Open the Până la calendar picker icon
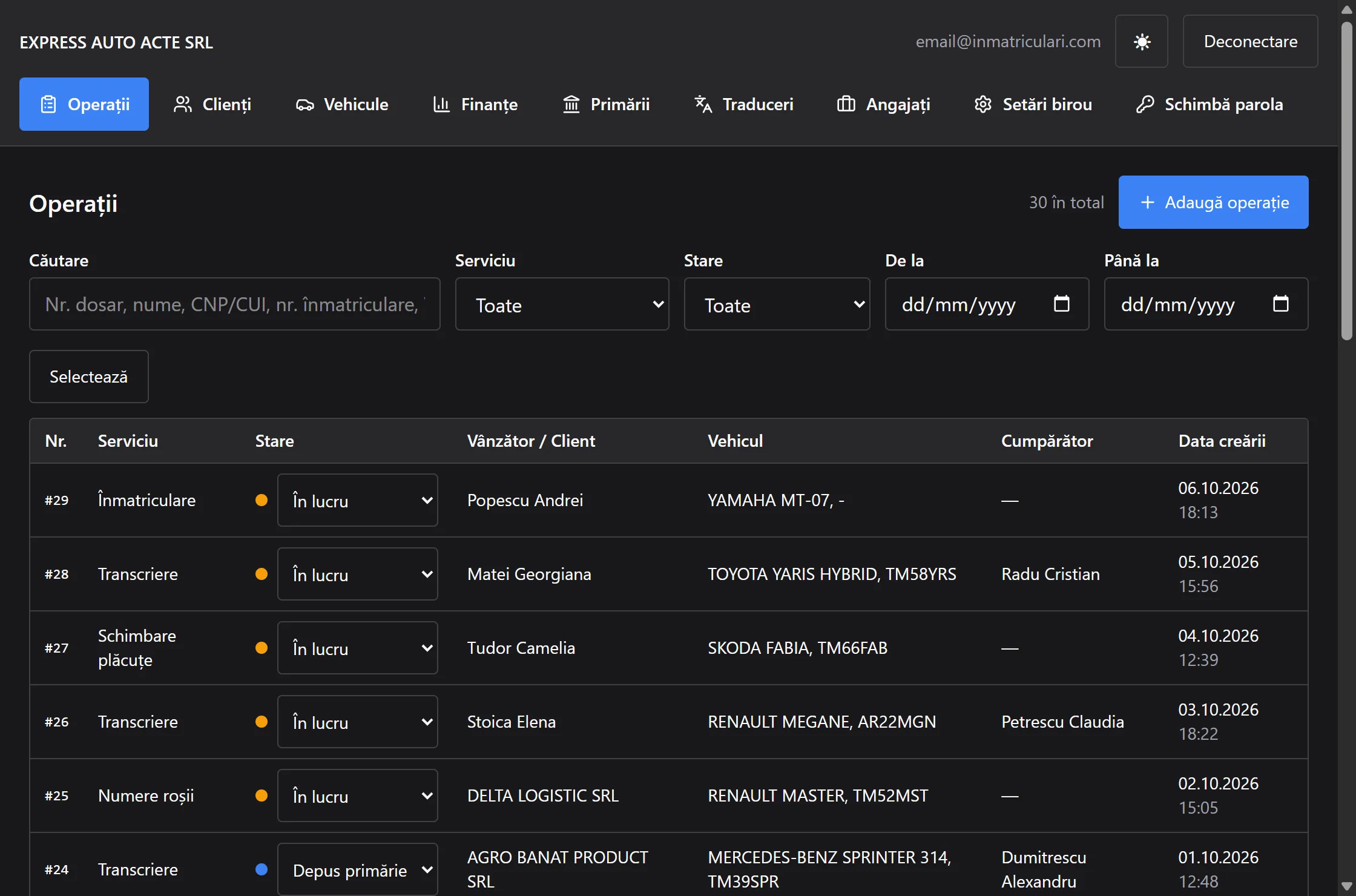Image resolution: width=1356 pixels, height=896 pixels. click(x=1281, y=303)
